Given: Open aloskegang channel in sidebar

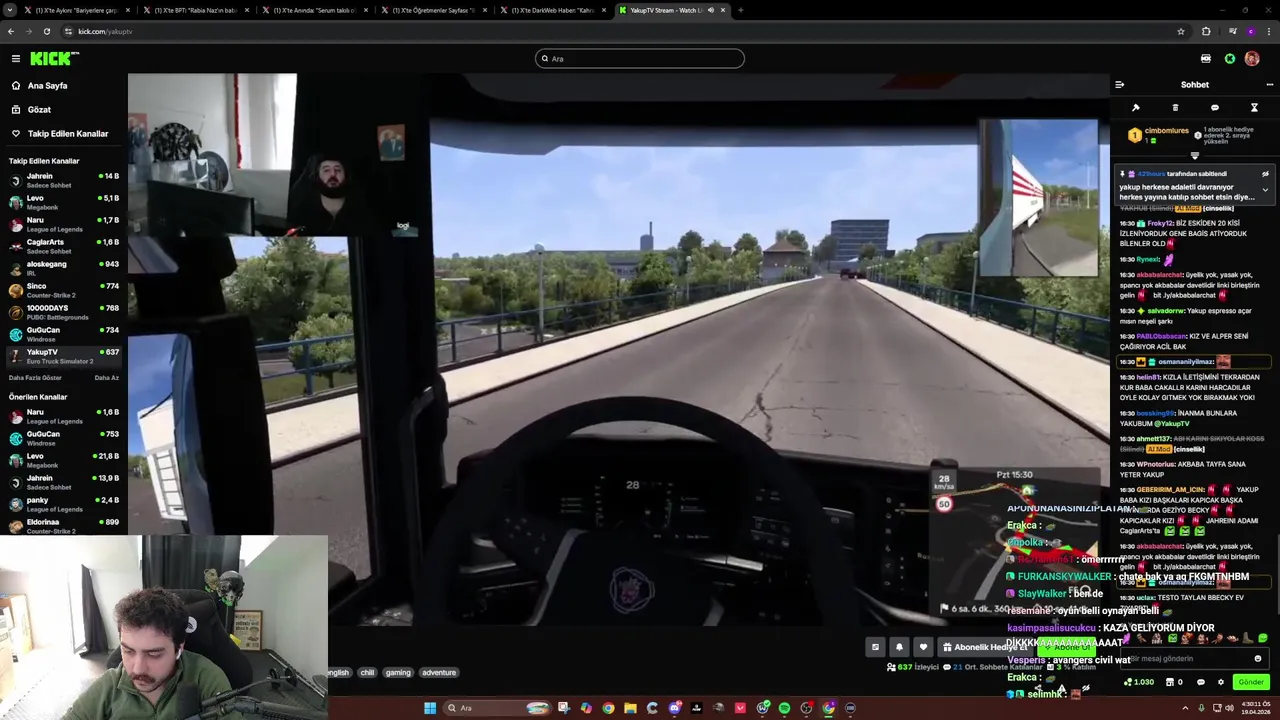Looking at the screenshot, I should point(64,268).
